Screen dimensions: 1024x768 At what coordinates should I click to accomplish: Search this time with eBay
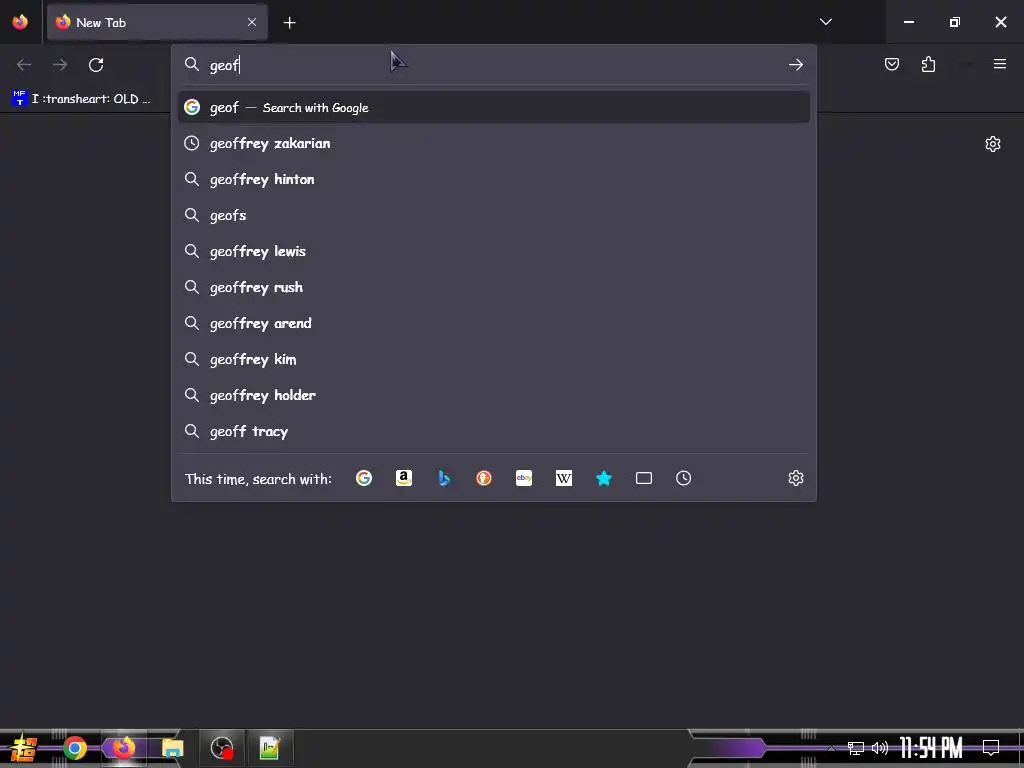coord(524,478)
